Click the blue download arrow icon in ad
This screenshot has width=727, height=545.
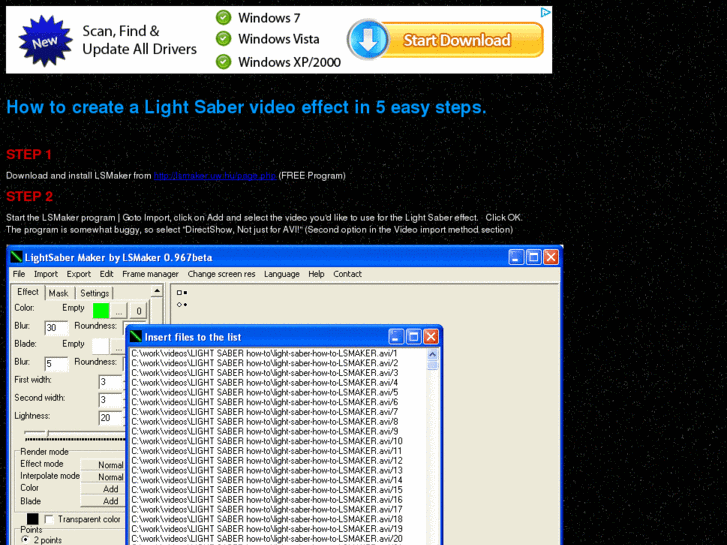click(x=368, y=40)
